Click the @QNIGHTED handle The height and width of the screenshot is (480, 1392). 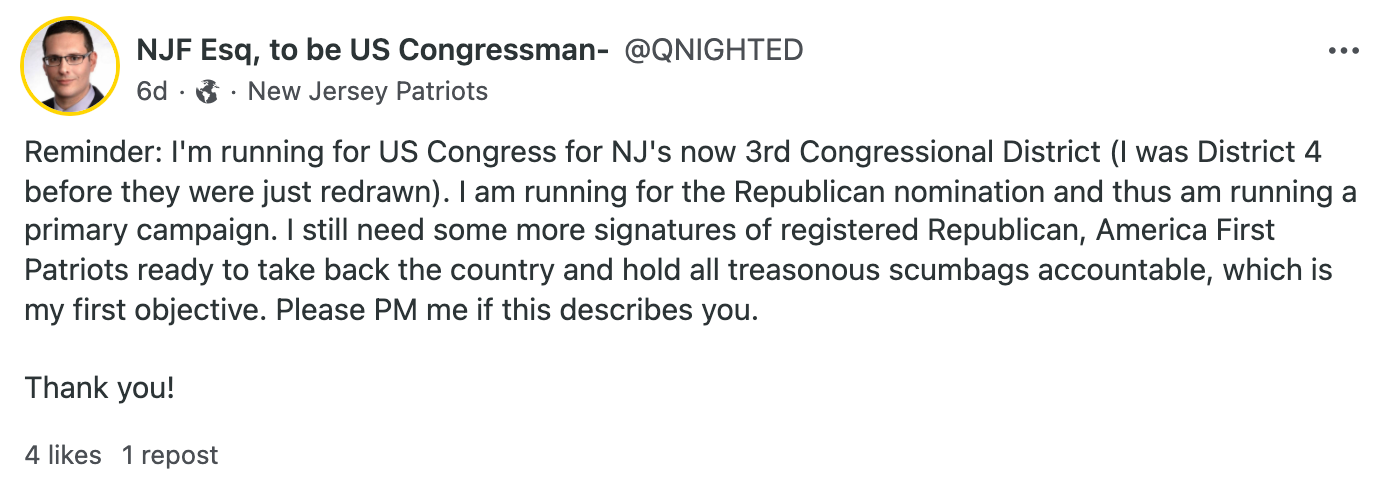pos(713,50)
